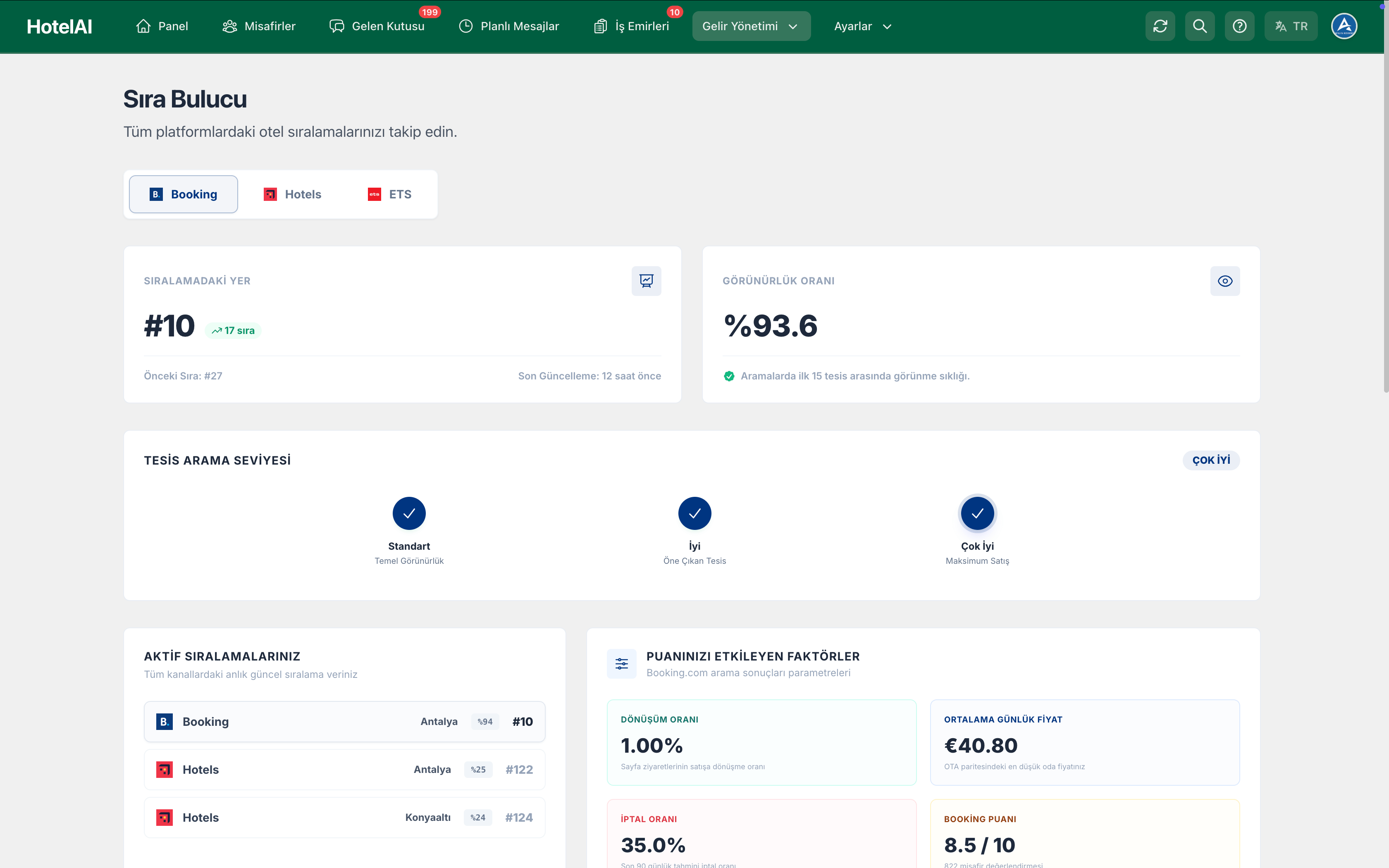Viewport: 1389px width, 868px height.
Task: Open İş Emirleri work orders
Action: click(631, 26)
